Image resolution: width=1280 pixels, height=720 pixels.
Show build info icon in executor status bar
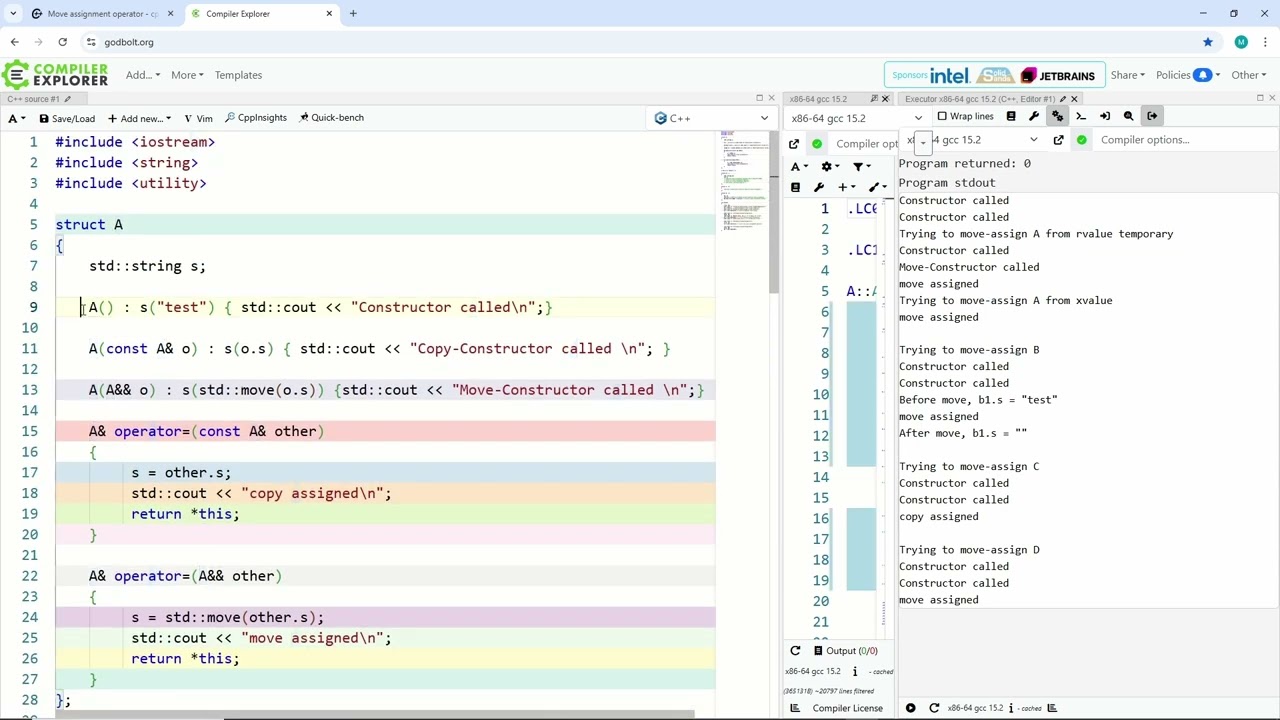tap(1011, 708)
